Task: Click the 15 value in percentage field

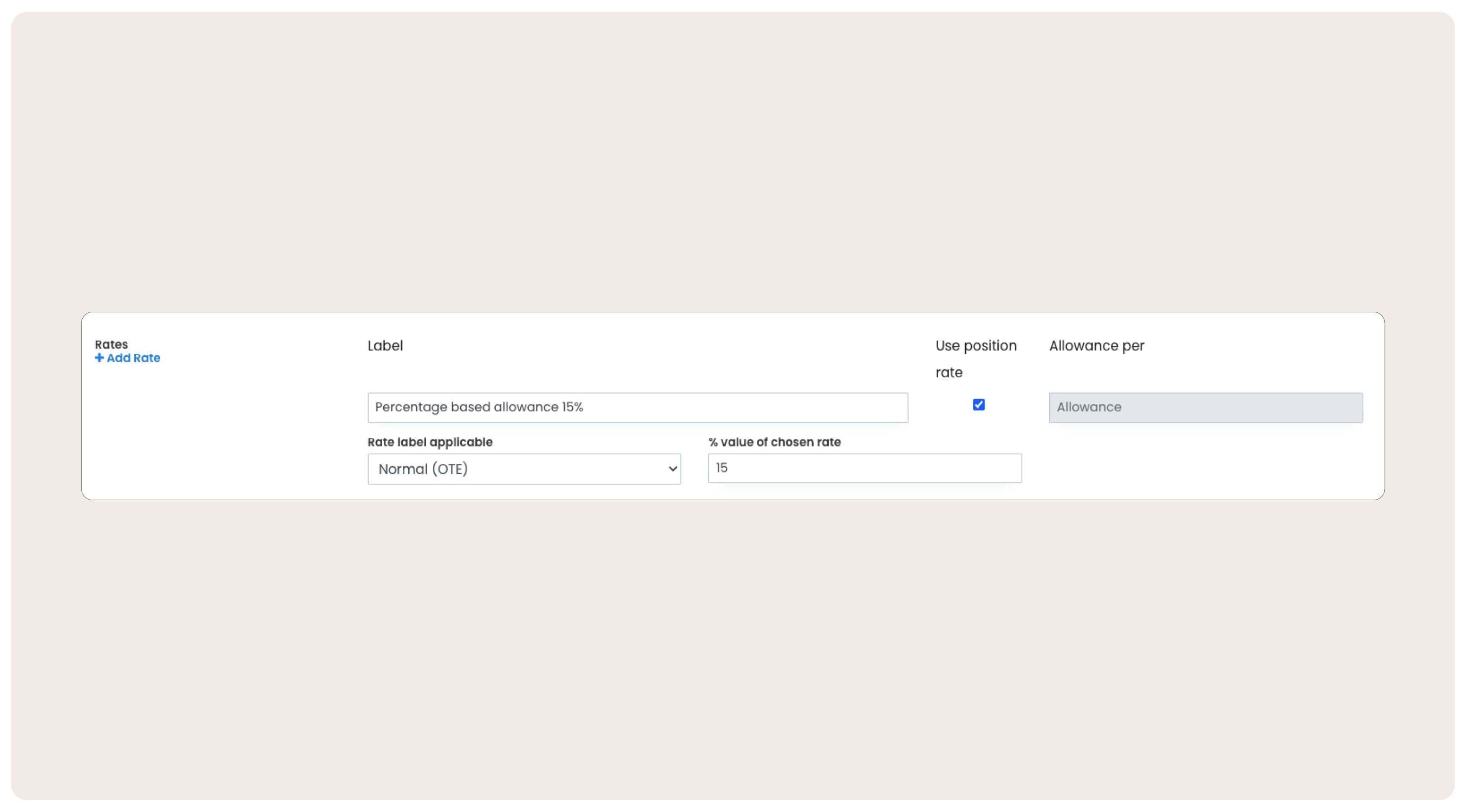Action: coord(721,468)
